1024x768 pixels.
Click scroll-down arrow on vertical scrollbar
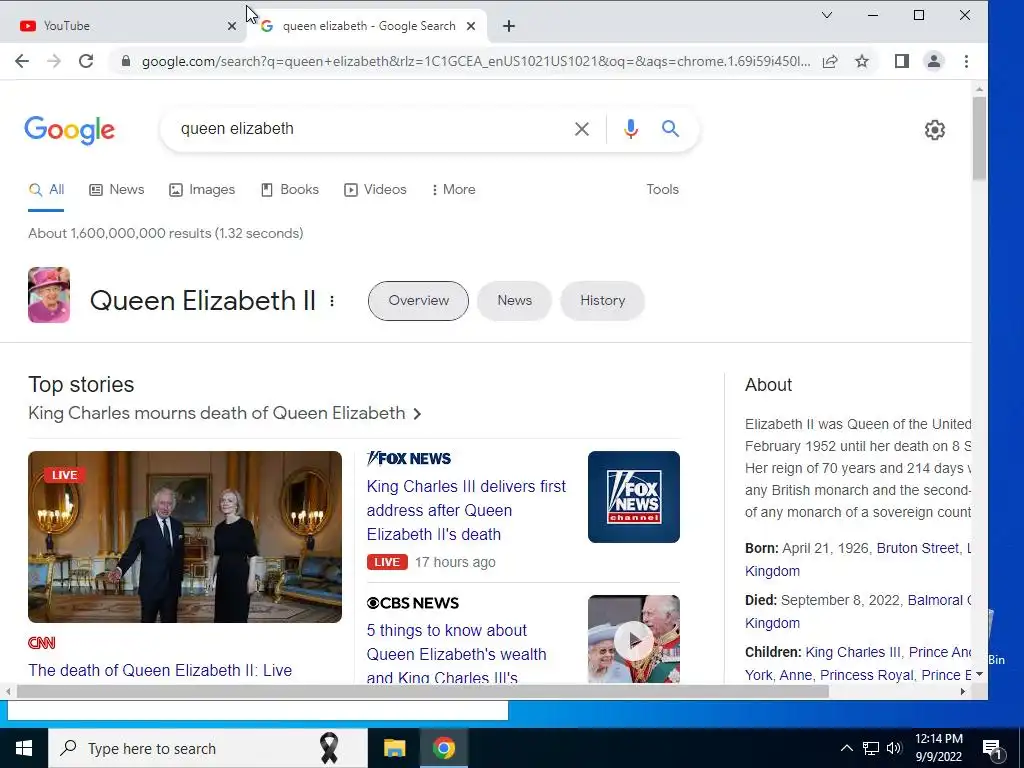[979, 675]
